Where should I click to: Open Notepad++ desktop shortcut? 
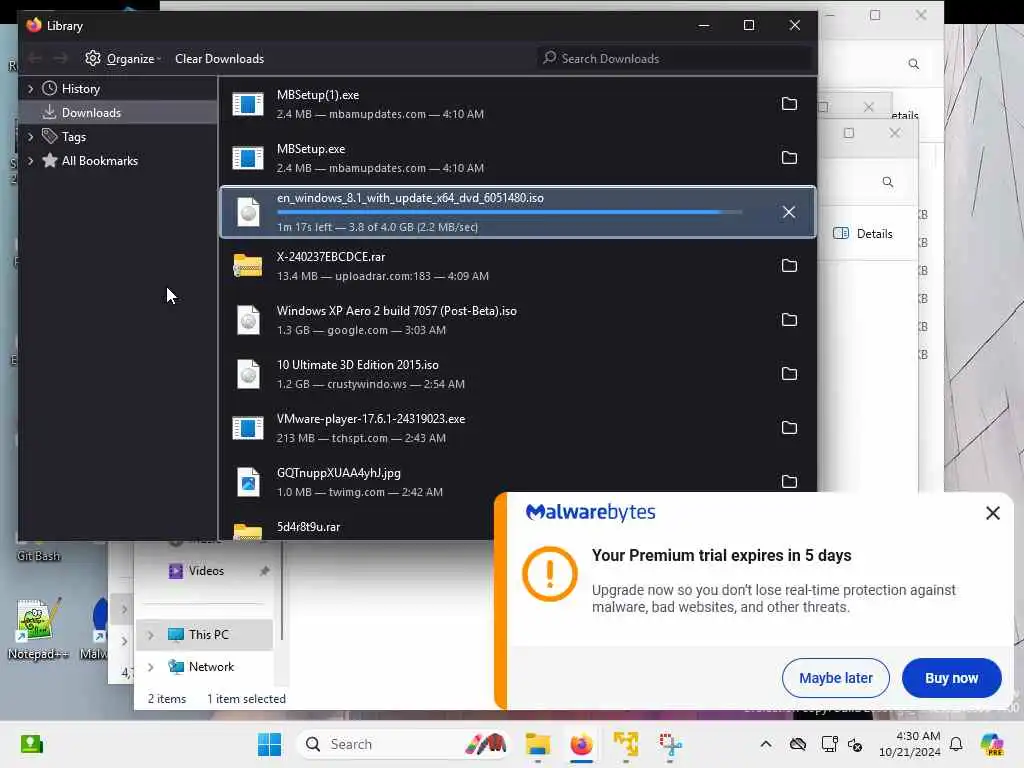(x=38, y=630)
